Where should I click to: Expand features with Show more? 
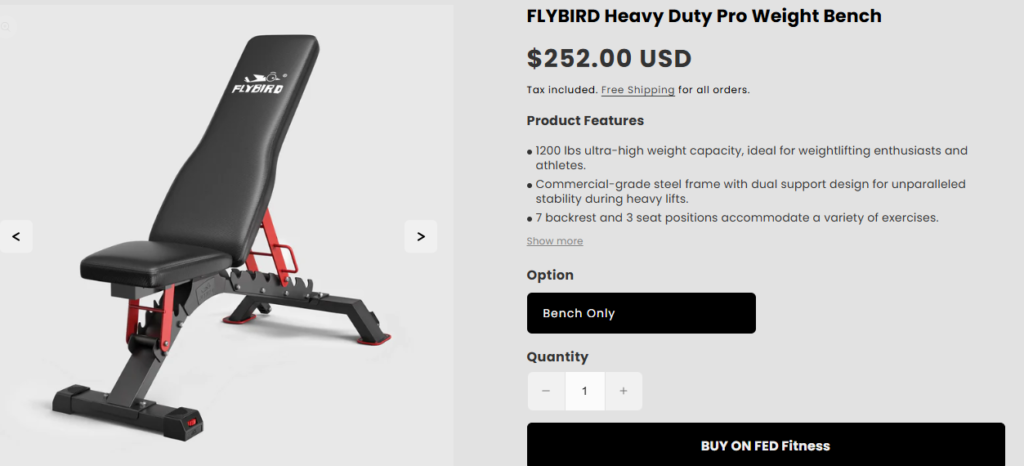[x=554, y=241]
